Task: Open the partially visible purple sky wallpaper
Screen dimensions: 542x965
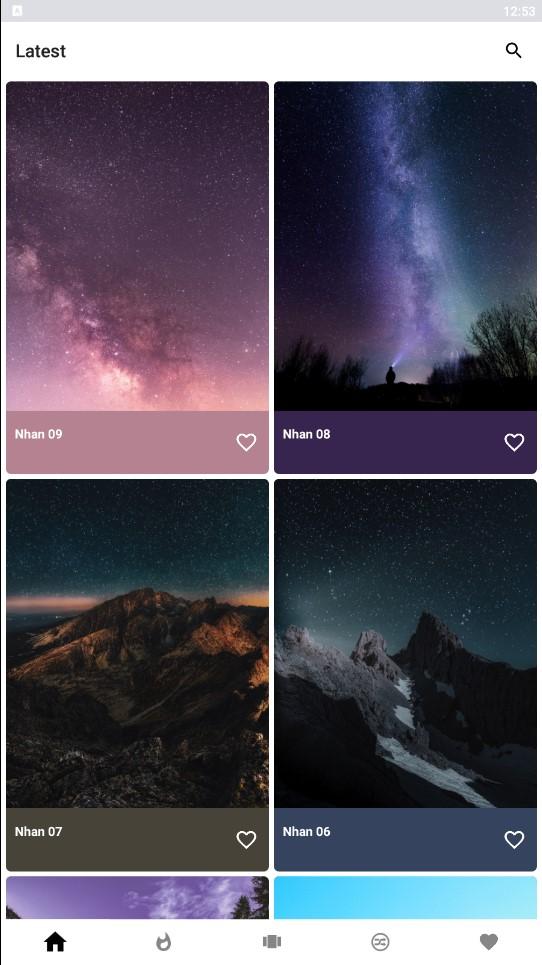Action: point(137,898)
